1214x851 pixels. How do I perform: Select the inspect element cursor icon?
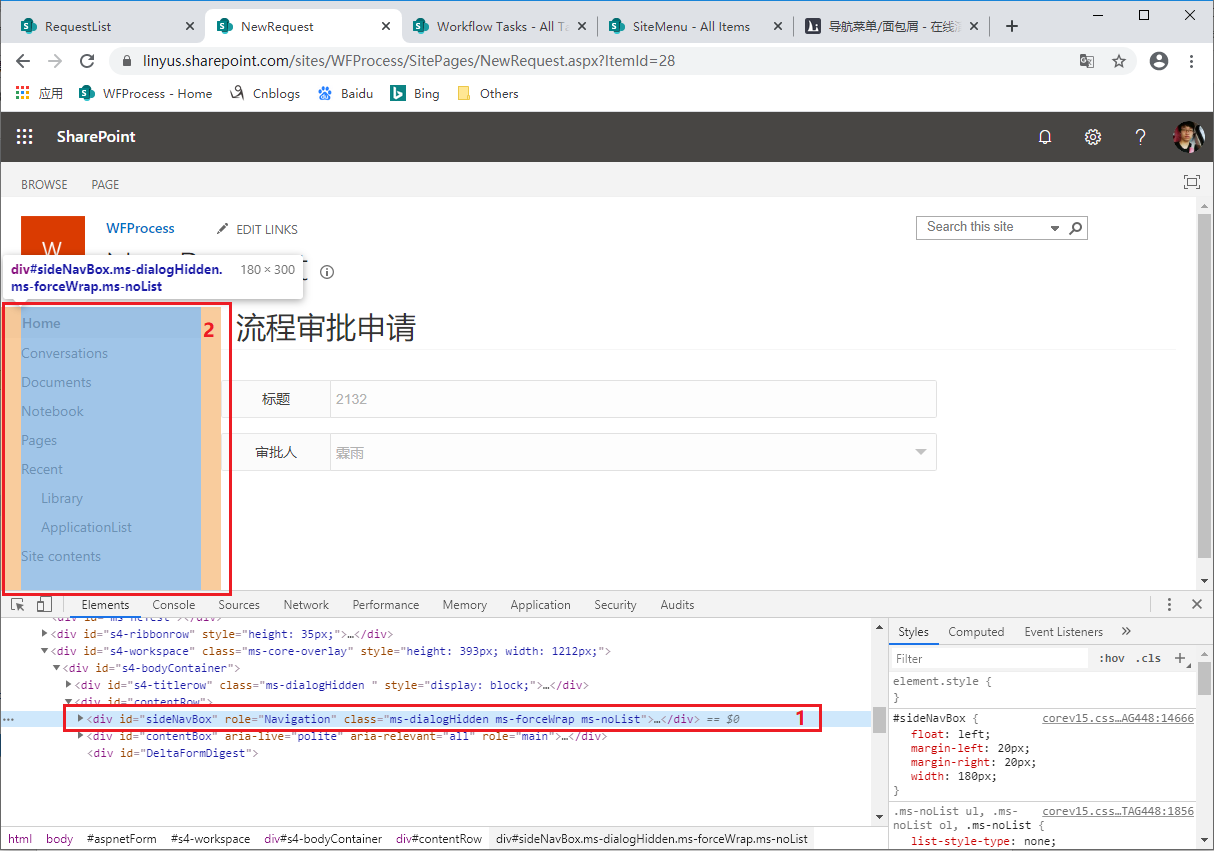17,604
